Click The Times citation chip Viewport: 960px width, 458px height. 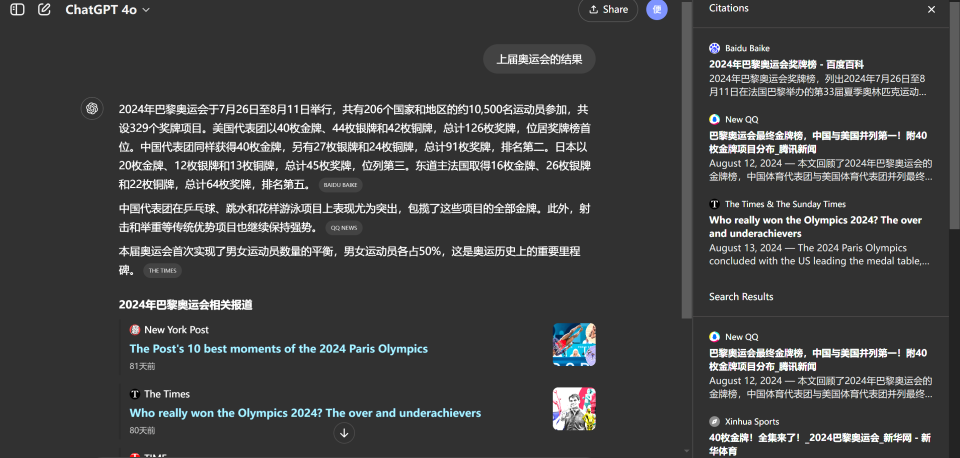(162, 271)
